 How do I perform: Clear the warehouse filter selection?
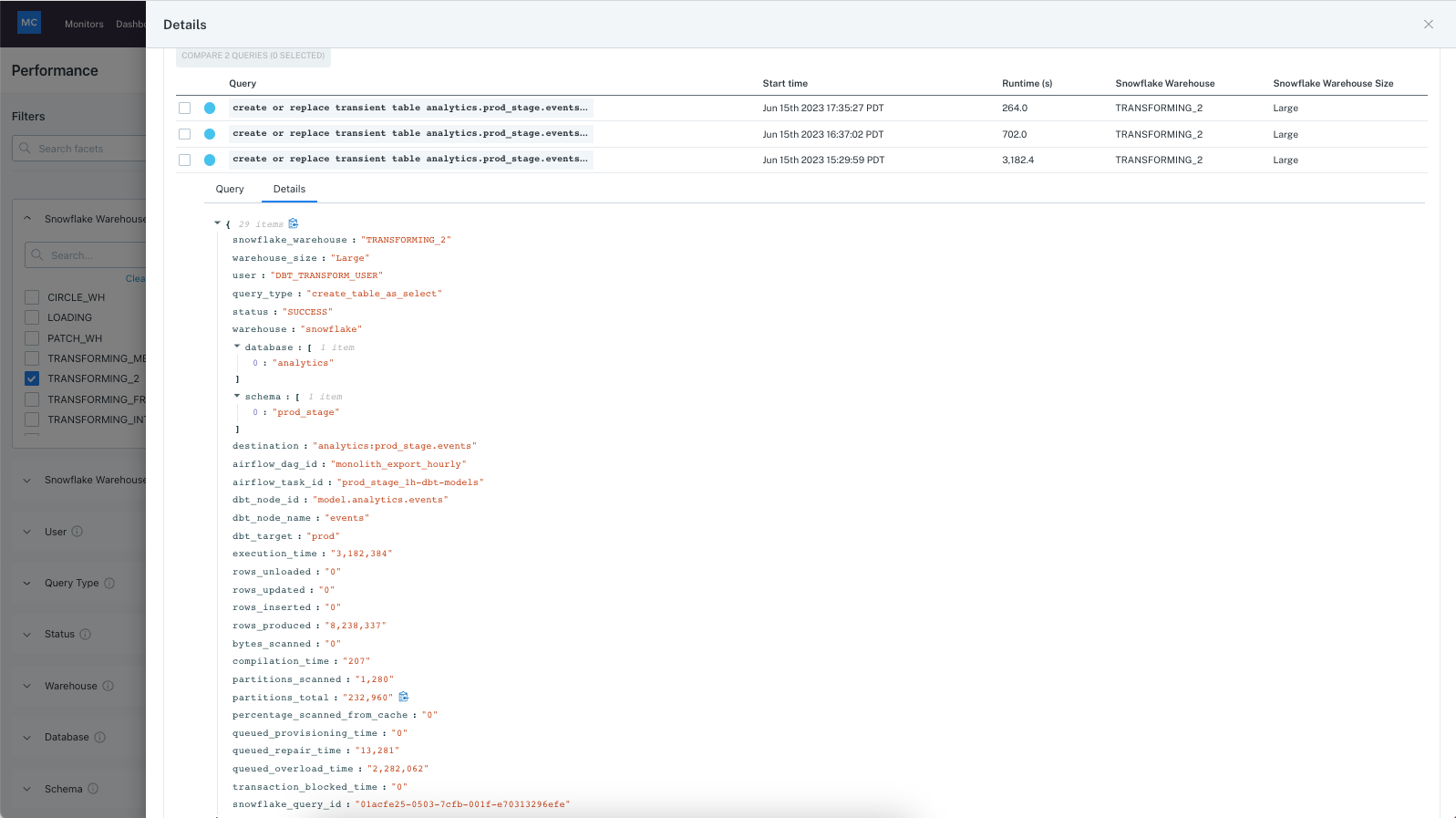(x=135, y=278)
